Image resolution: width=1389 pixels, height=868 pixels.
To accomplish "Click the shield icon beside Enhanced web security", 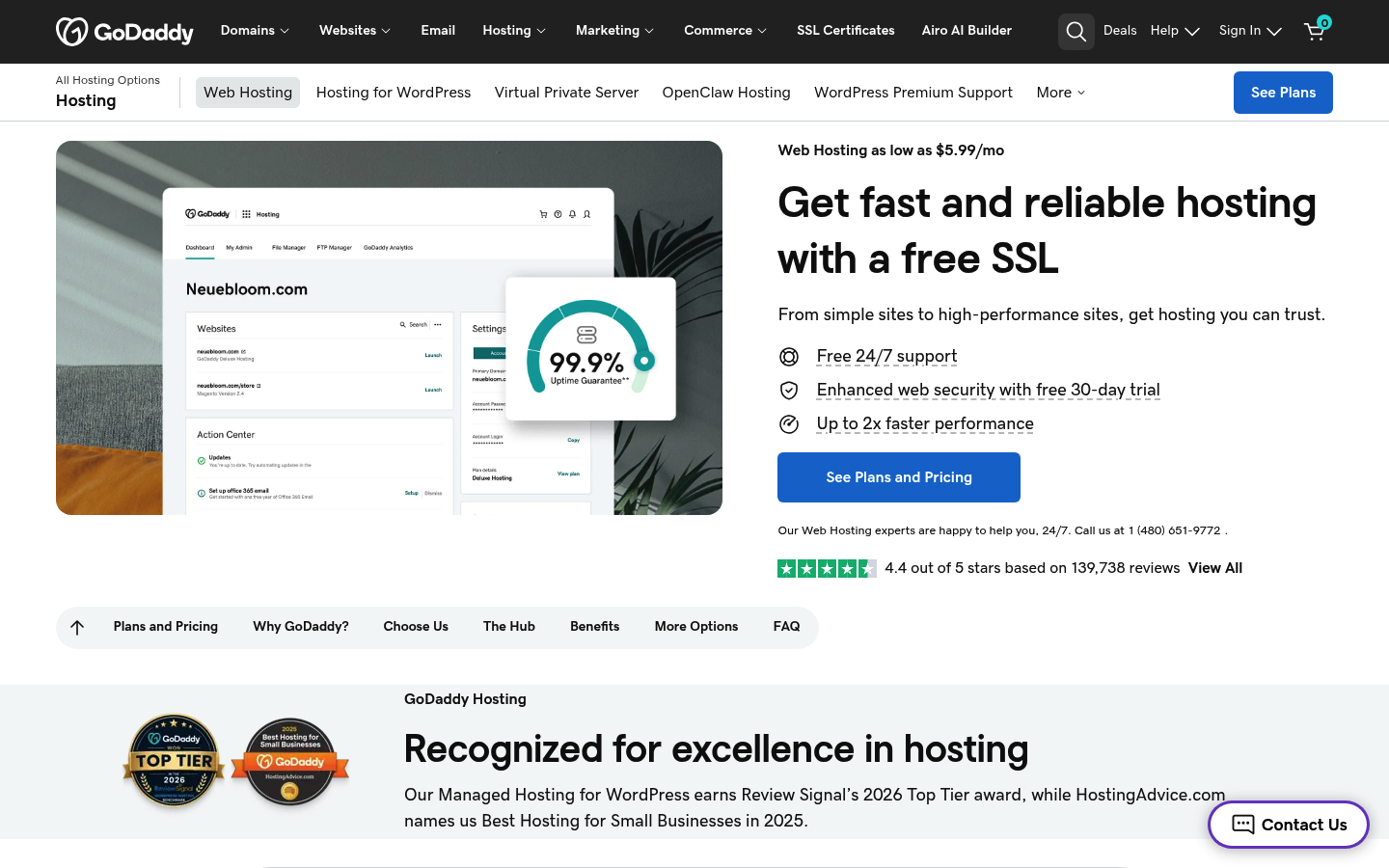I will (789, 390).
